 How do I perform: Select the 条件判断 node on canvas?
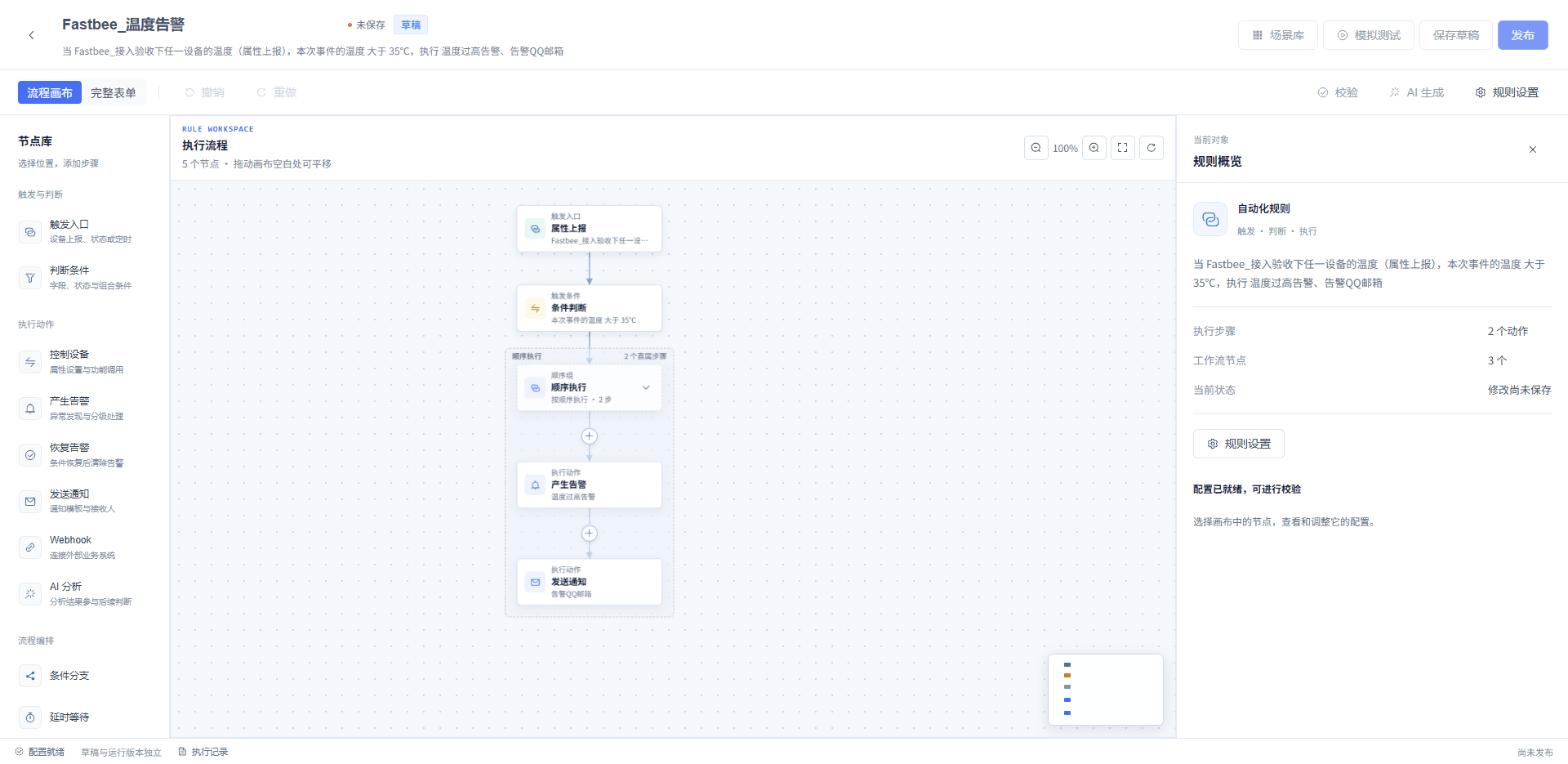click(589, 308)
